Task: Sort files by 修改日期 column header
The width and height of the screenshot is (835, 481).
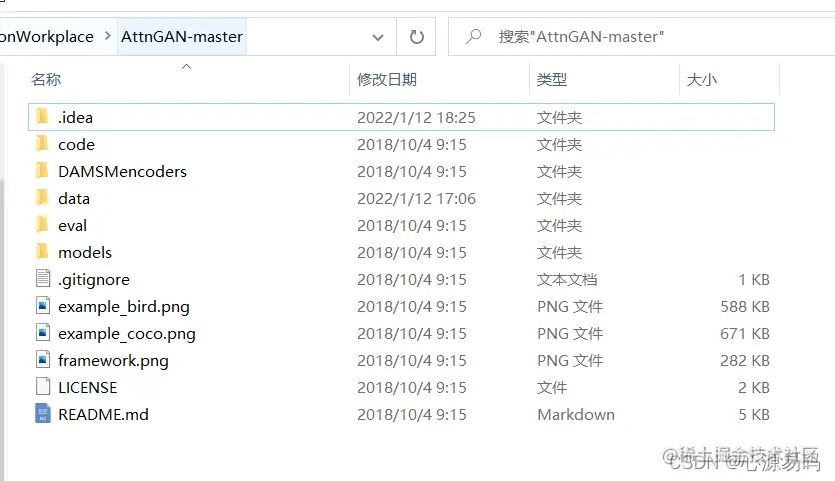Action: (x=387, y=79)
